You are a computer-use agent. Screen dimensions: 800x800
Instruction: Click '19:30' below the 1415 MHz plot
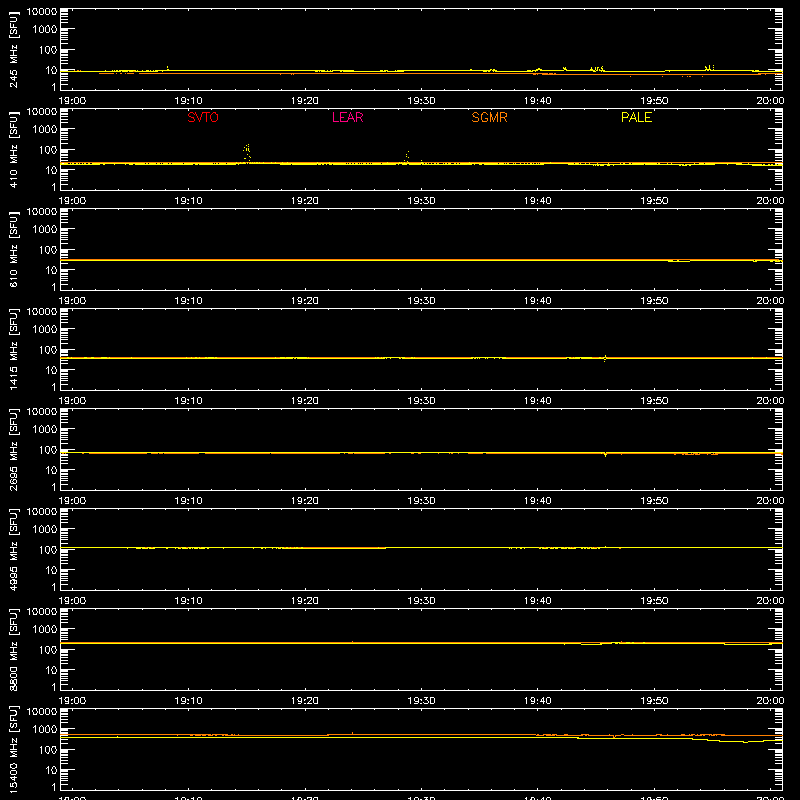(421, 401)
